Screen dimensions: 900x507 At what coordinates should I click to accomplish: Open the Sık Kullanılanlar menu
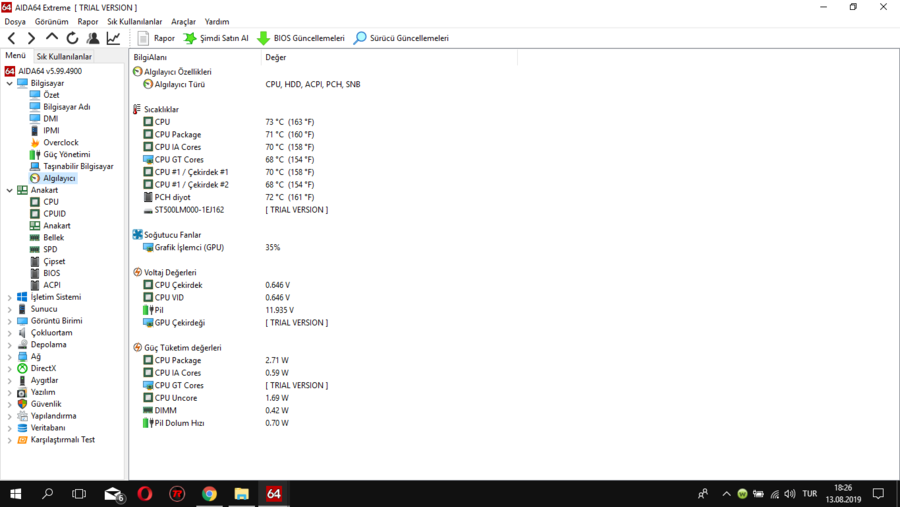[x=134, y=22]
